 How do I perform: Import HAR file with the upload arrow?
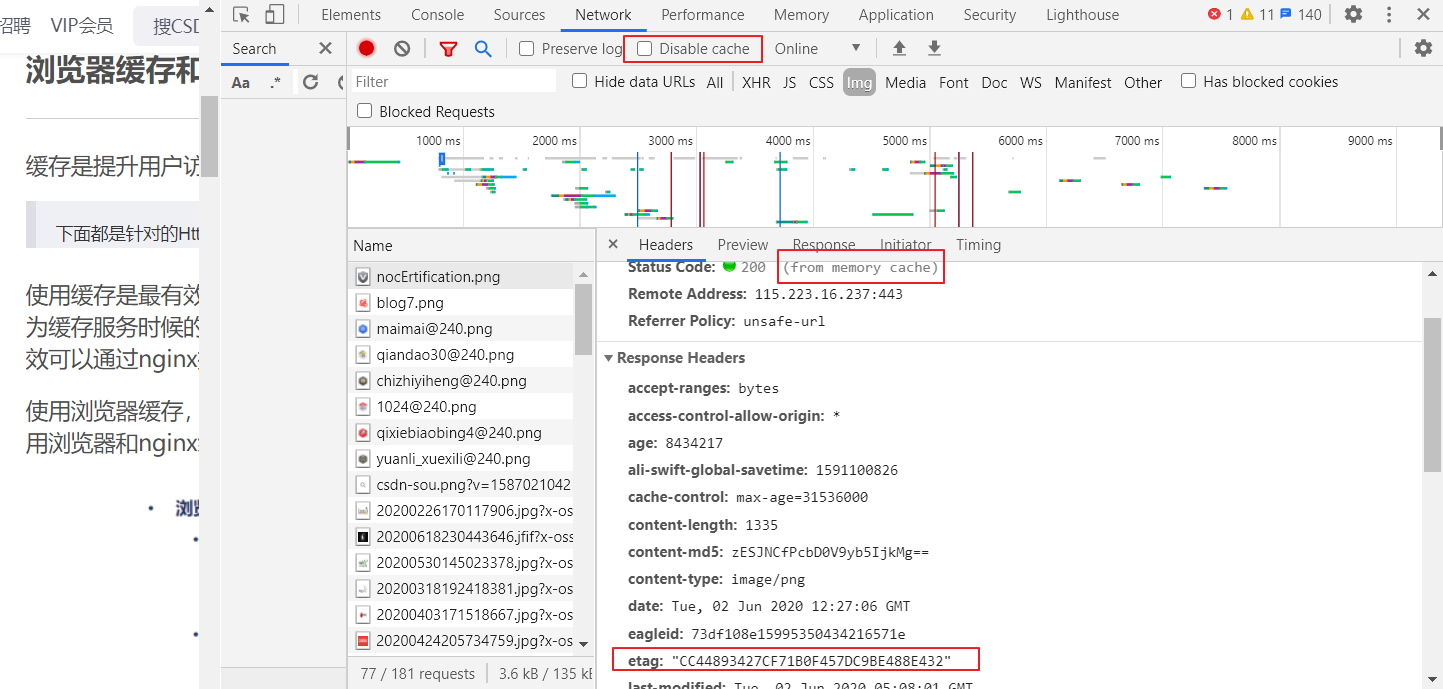tap(898, 47)
